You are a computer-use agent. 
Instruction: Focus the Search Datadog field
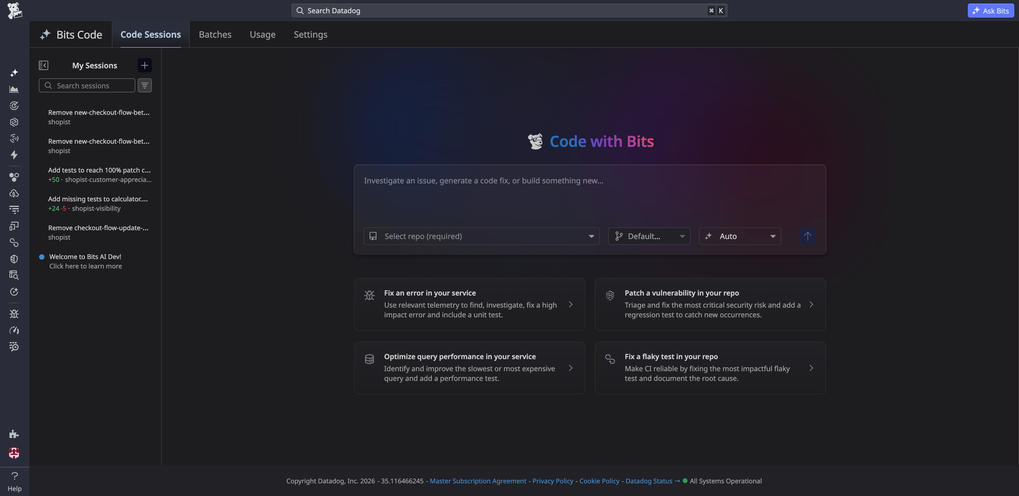pos(510,10)
